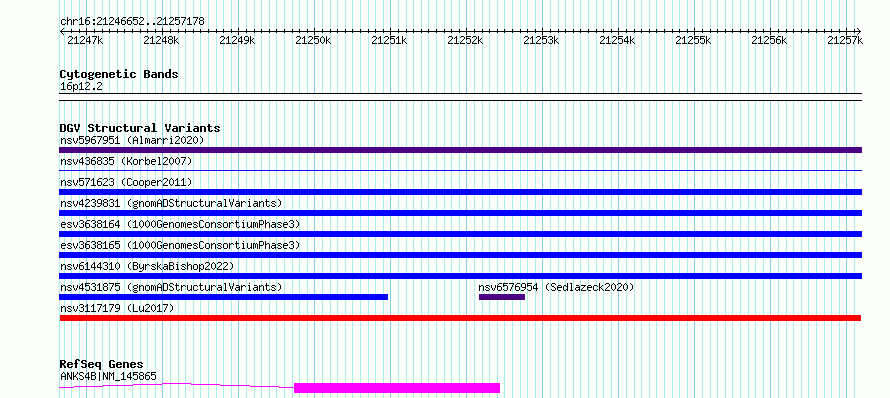
Task: Open the nsv3117179 (Lu2017) label
Action: click(x=117, y=308)
